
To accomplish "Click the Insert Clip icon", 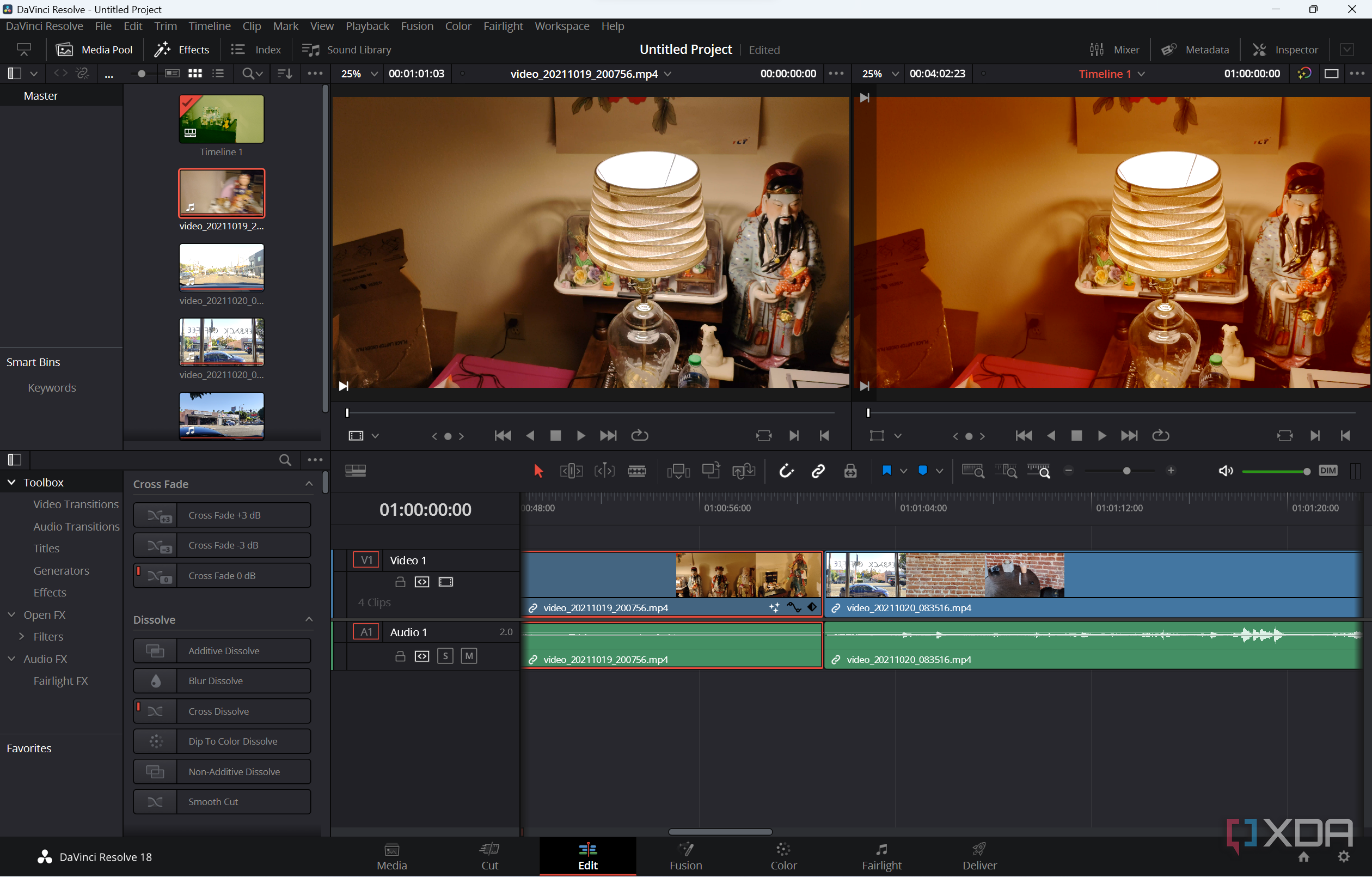I will (678, 471).
